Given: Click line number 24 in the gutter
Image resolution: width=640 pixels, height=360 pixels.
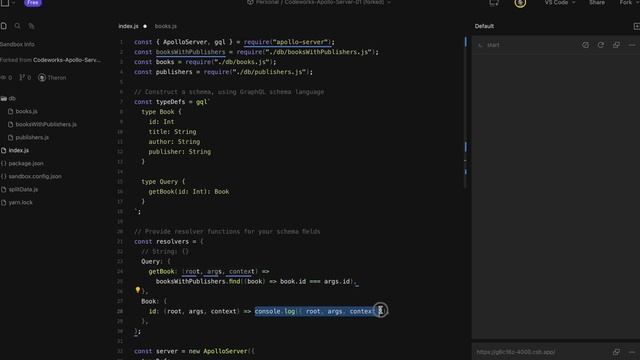Looking at the screenshot, I should point(120,271).
